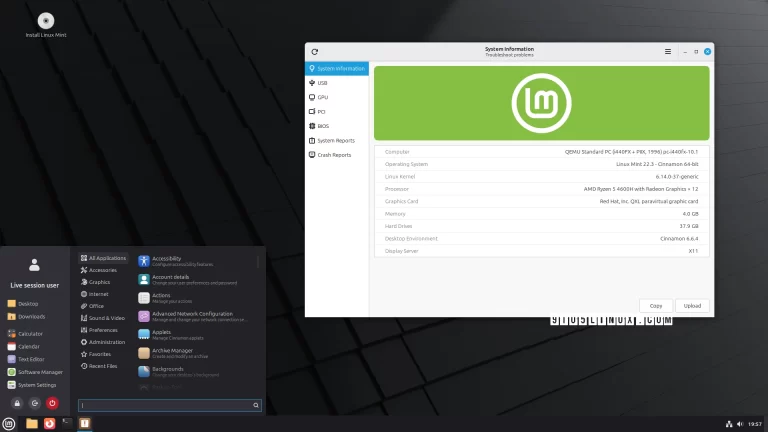Select USB in the sidebar
This screenshot has height=432, width=768.
coord(322,83)
